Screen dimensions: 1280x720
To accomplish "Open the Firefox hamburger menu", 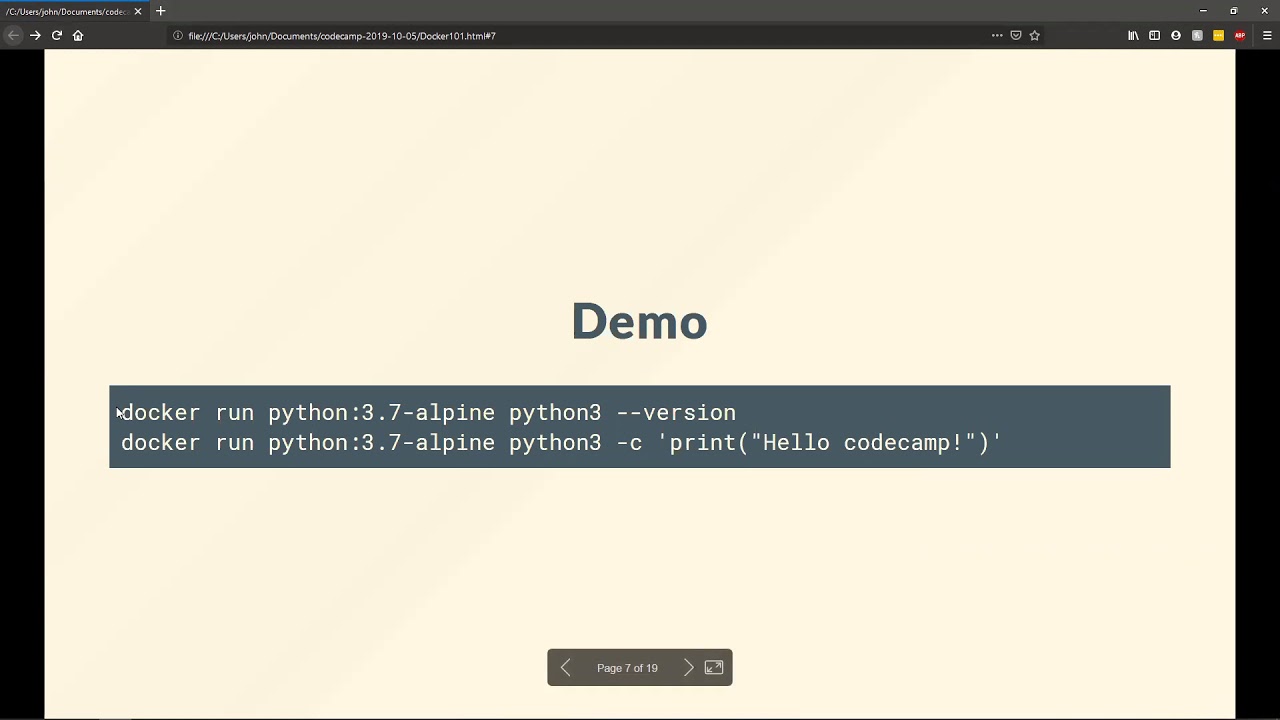I will point(1267,35).
